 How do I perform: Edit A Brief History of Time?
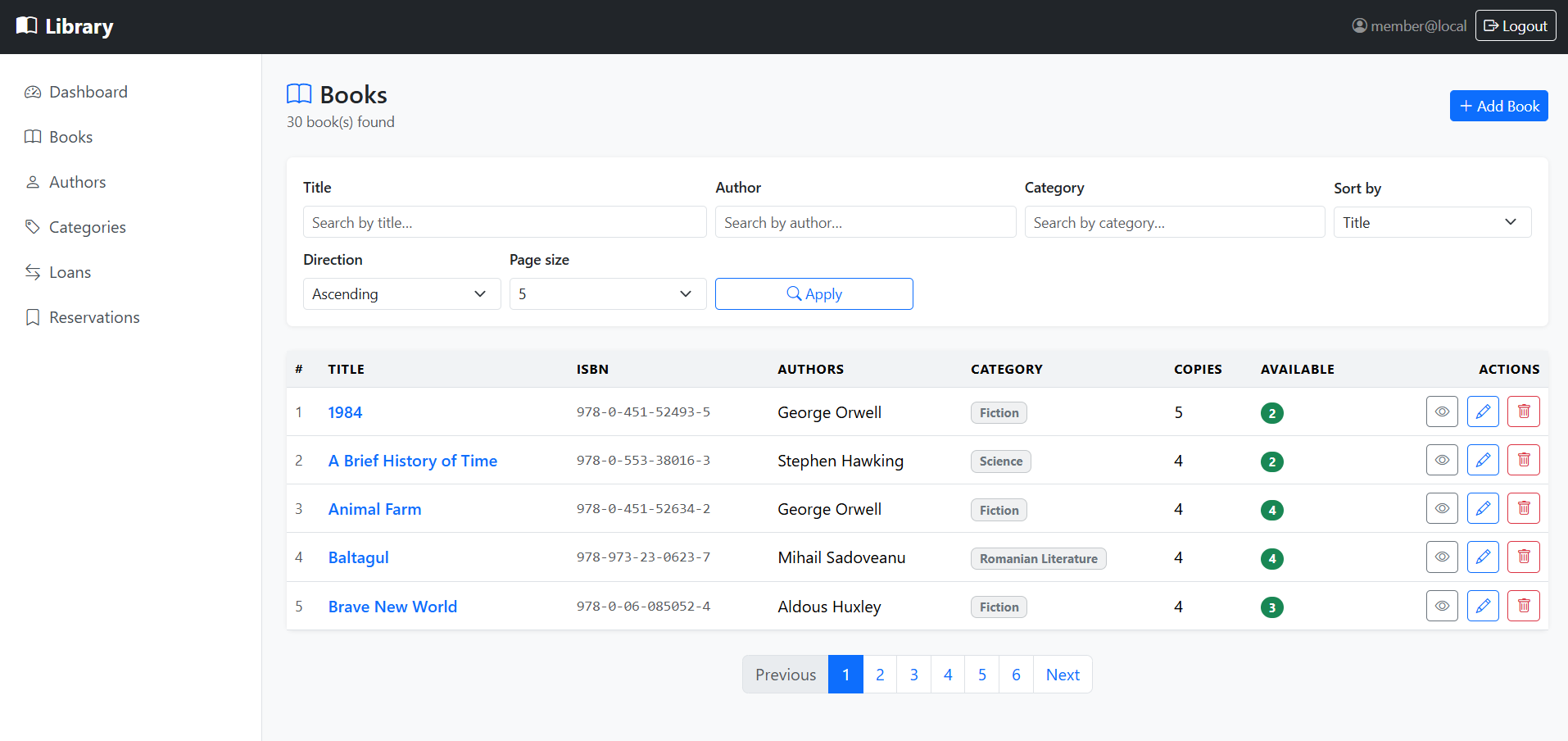[1483, 460]
